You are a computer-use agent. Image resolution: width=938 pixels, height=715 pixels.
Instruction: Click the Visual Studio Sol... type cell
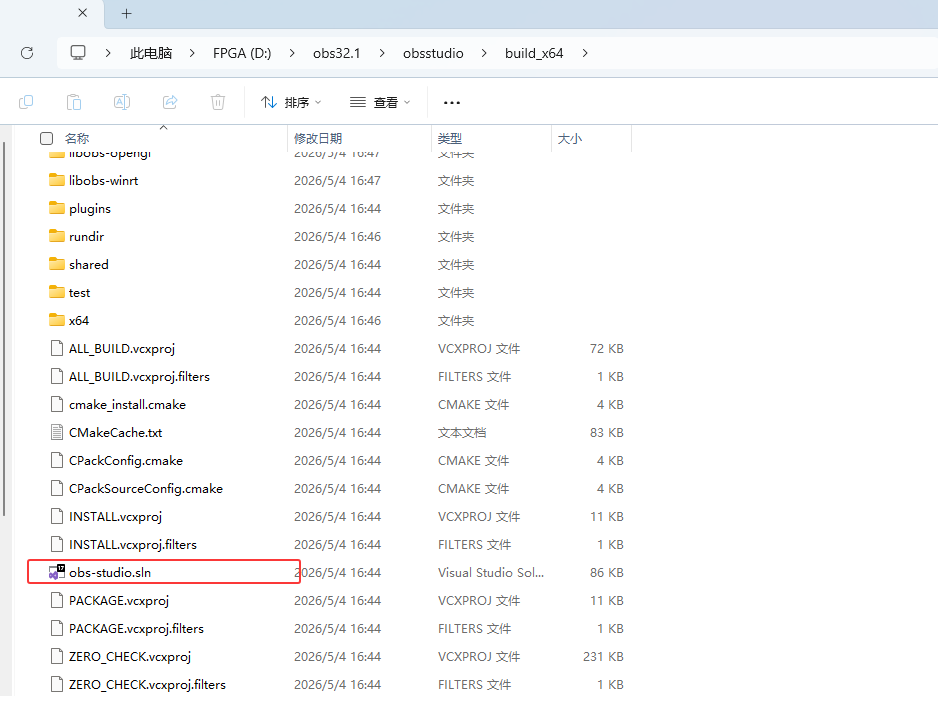click(x=491, y=573)
